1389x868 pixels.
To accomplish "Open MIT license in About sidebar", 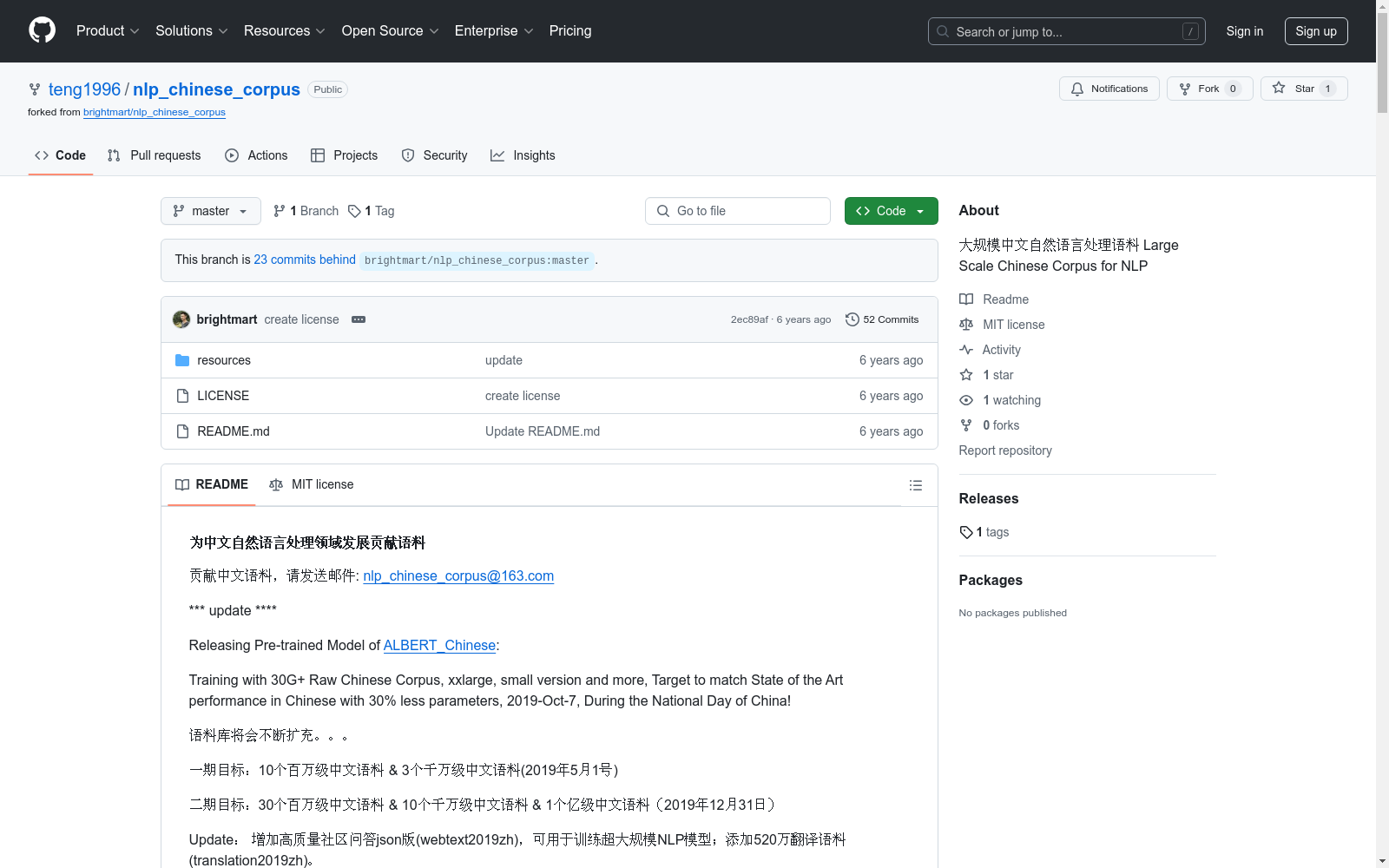I will (1002, 325).
